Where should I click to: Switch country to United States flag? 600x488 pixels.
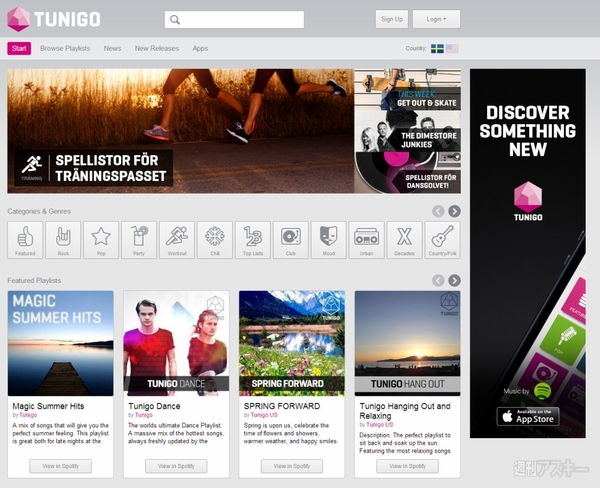pos(452,49)
